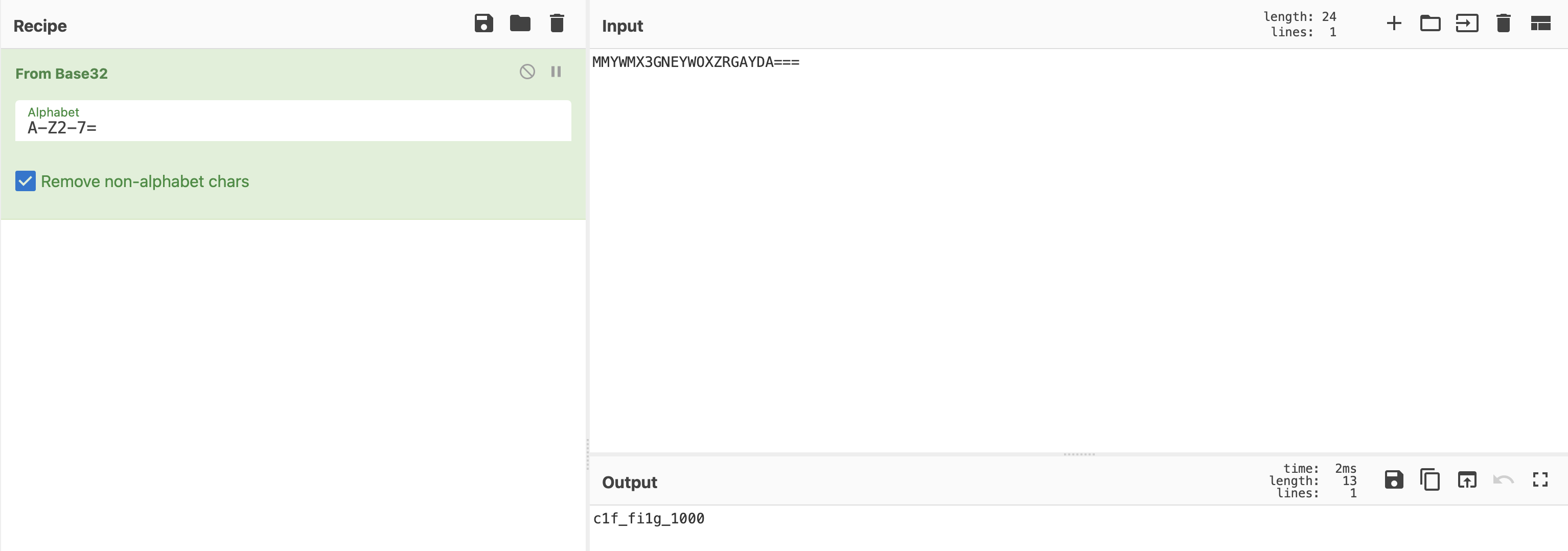Open folder as input
The height and width of the screenshot is (551, 1568).
(x=1430, y=24)
